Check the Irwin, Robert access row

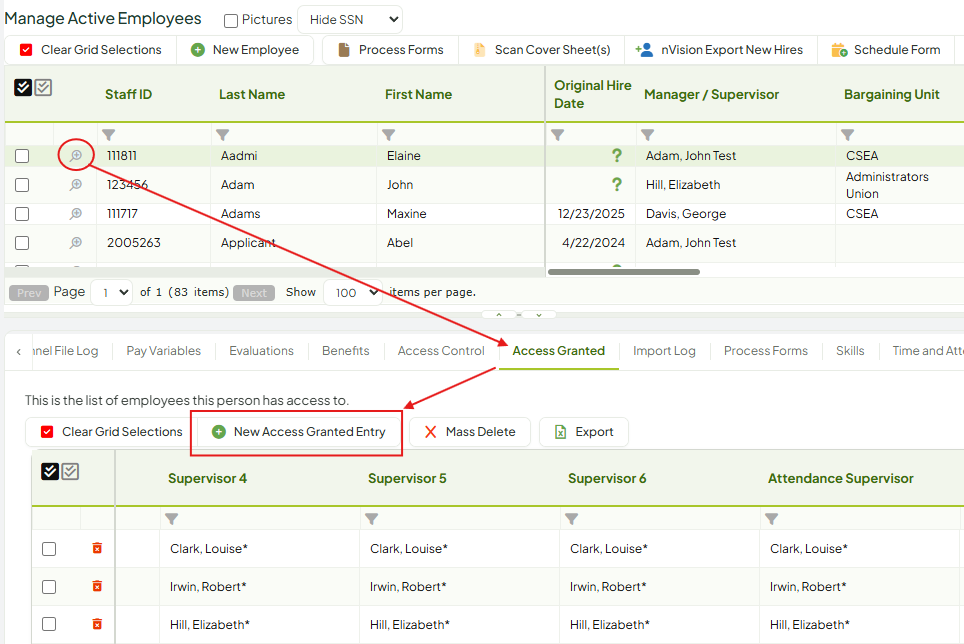pos(49,587)
